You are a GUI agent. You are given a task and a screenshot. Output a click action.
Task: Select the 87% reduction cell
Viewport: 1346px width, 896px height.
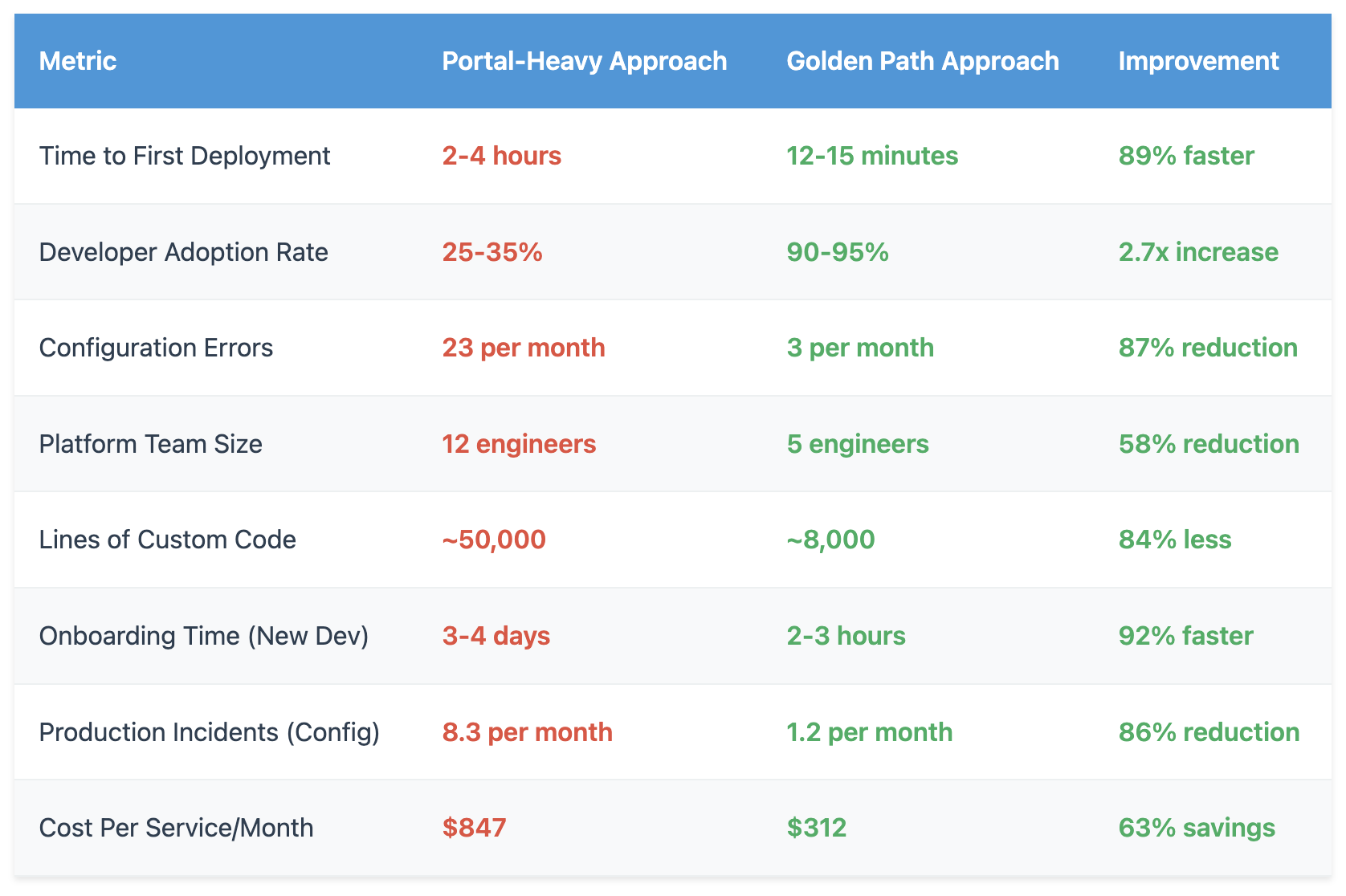(x=1208, y=348)
